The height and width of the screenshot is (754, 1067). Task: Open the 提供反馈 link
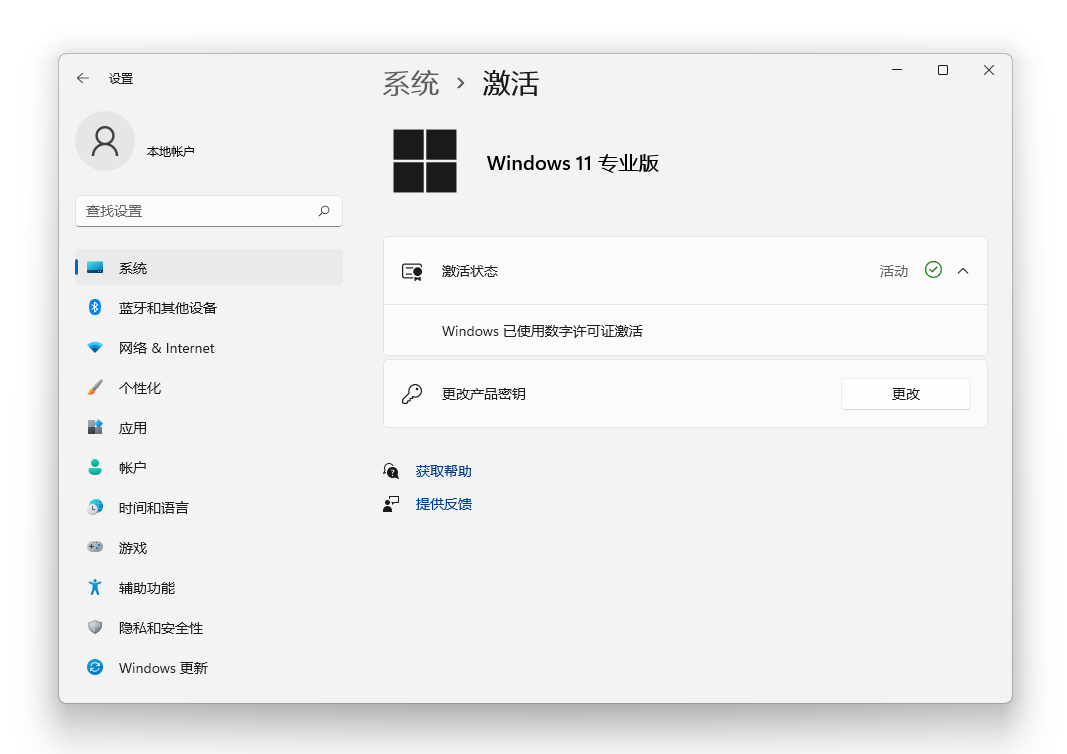(x=444, y=504)
